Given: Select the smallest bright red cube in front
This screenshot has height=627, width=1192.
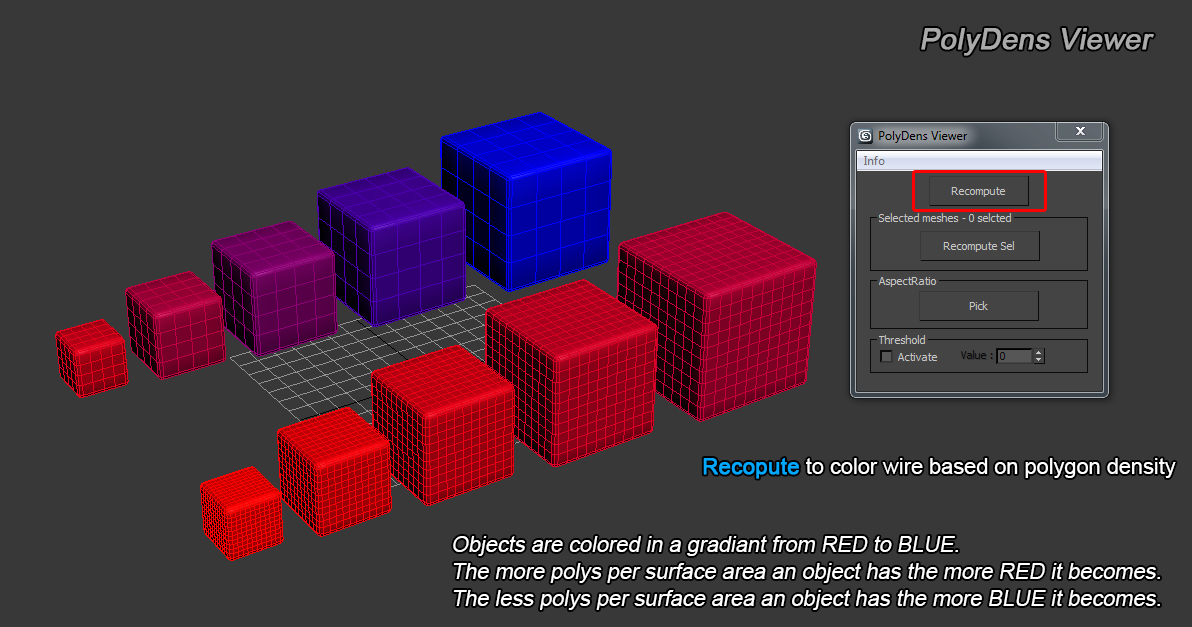Looking at the screenshot, I should pyautogui.click(x=241, y=512).
